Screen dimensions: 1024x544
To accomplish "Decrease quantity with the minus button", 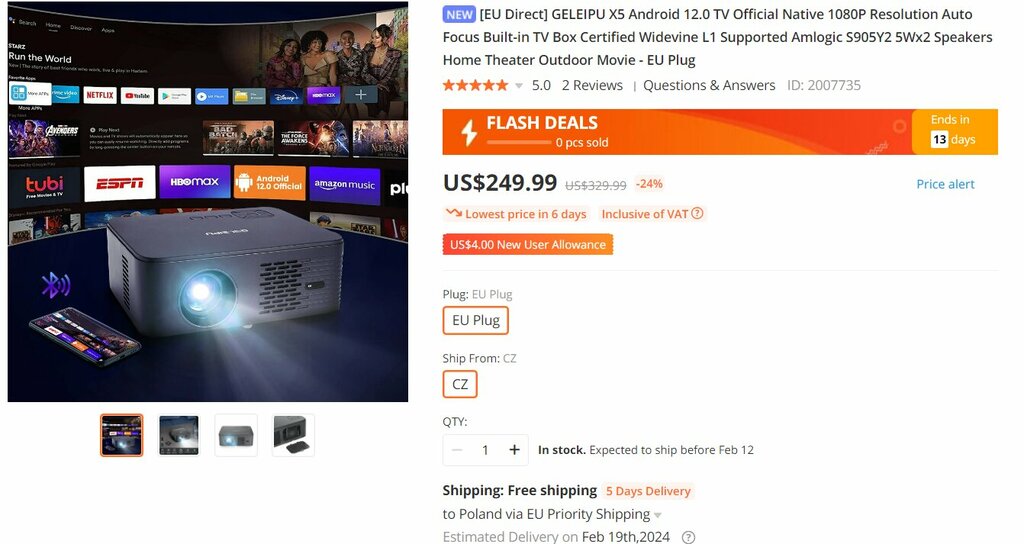I will pos(457,450).
